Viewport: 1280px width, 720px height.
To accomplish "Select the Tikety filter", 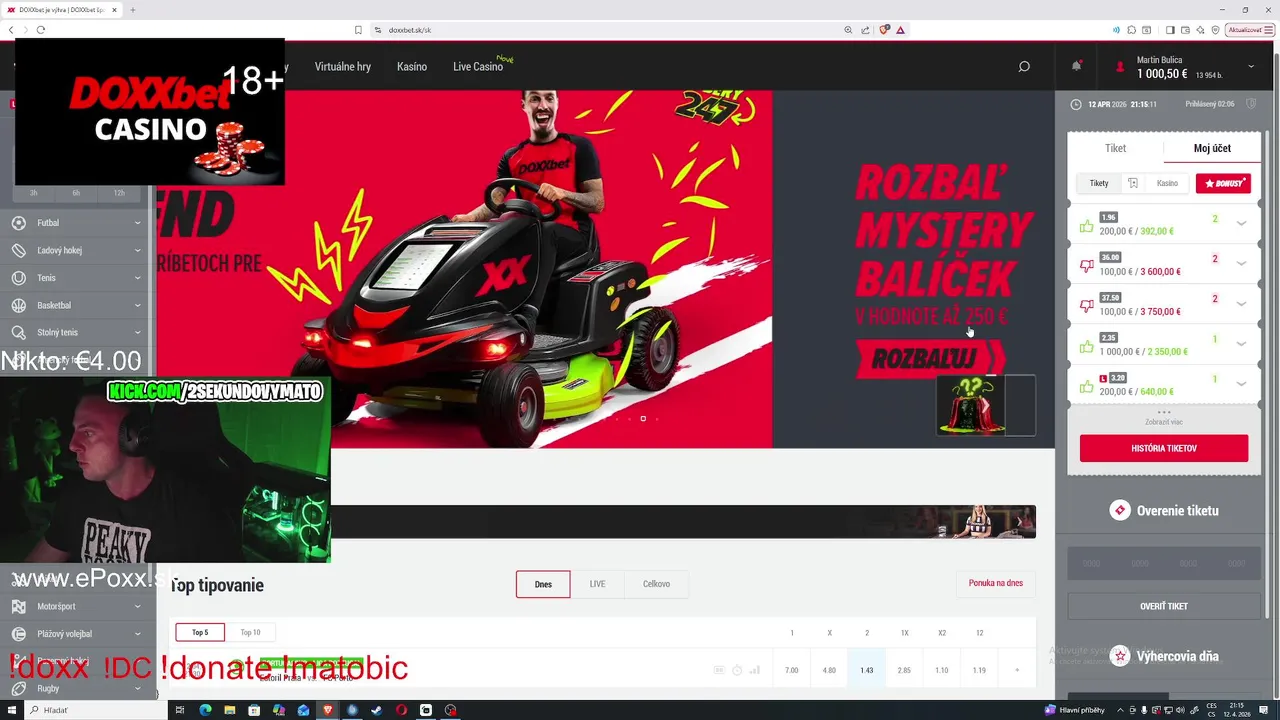I will click(x=1099, y=183).
